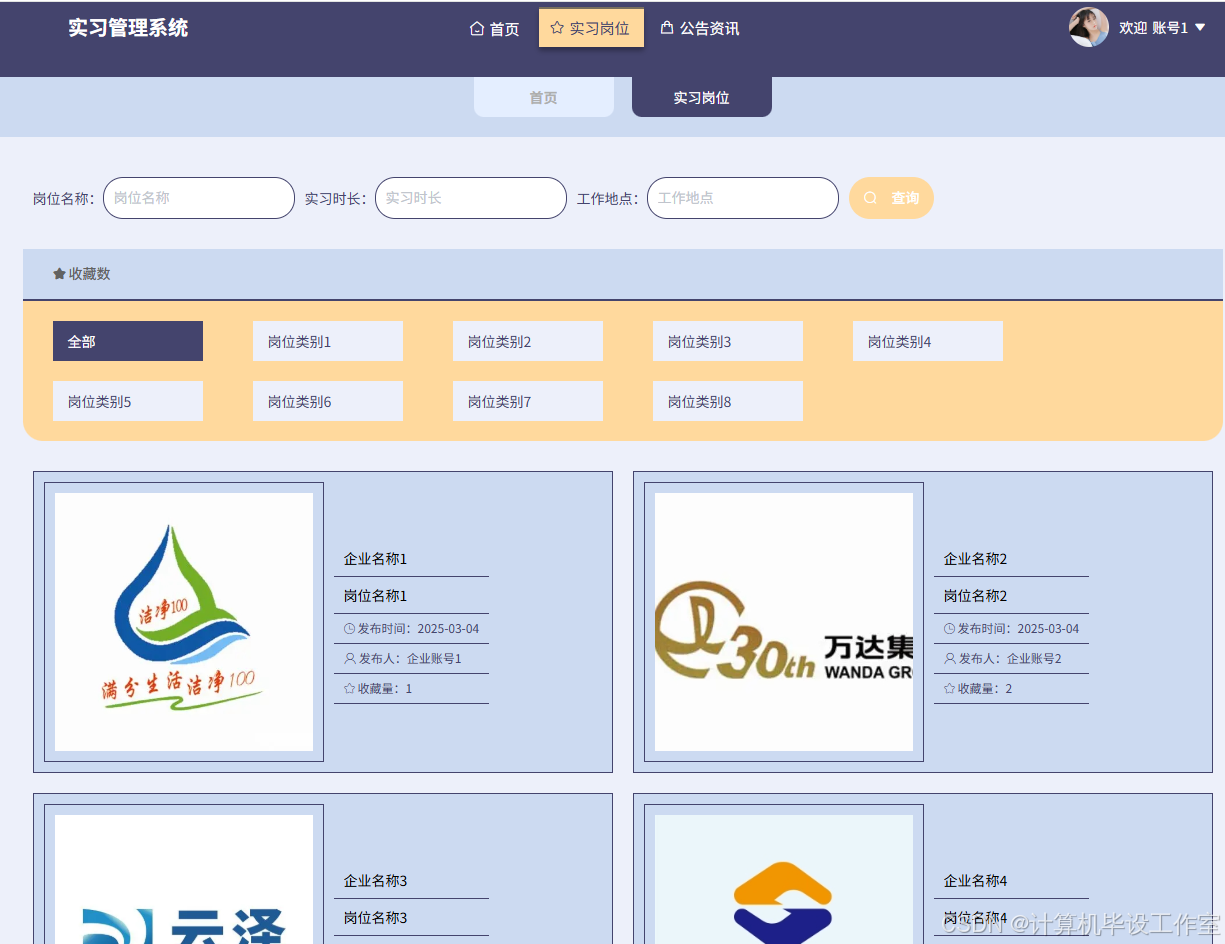Click the 欢迎 账号1 text
1225x944 pixels.
(1153, 28)
